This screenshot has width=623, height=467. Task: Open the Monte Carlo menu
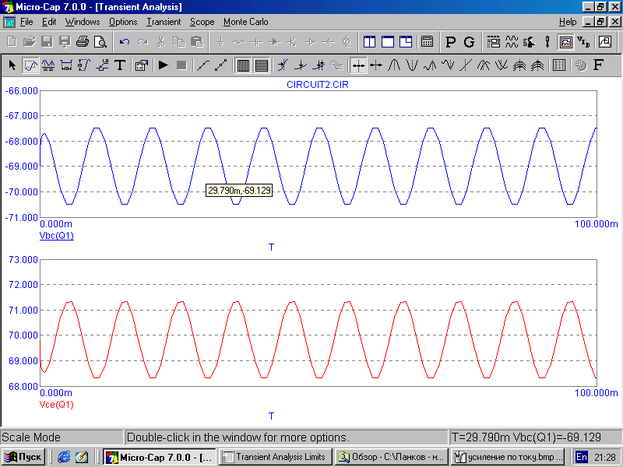tap(247, 21)
